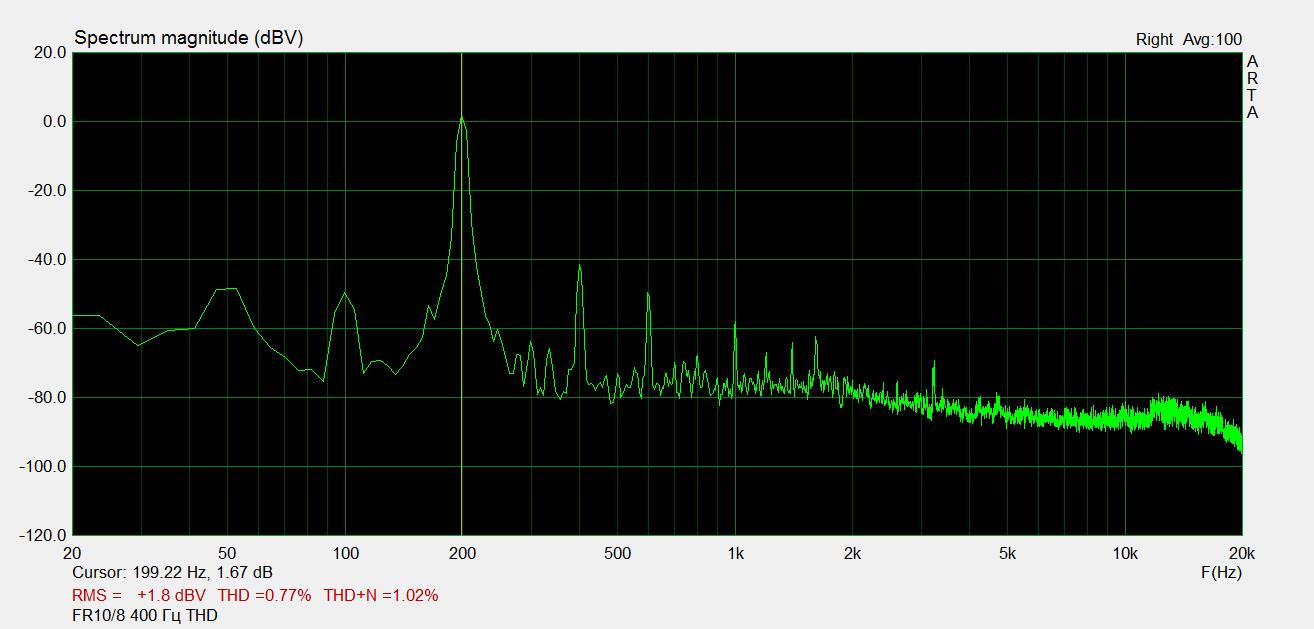Click the 'F(Hz)' axis label
Screen dimensions: 1314x629
tap(1221, 573)
